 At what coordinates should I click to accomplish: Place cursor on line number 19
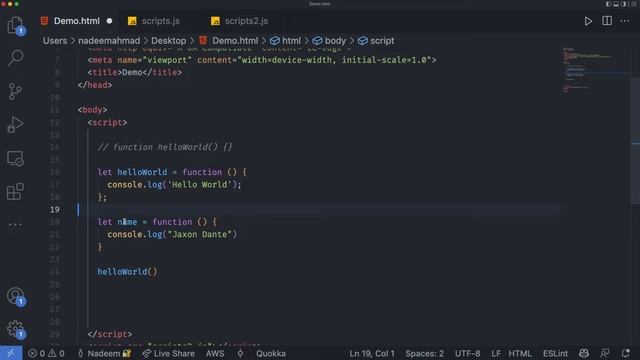(x=55, y=209)
